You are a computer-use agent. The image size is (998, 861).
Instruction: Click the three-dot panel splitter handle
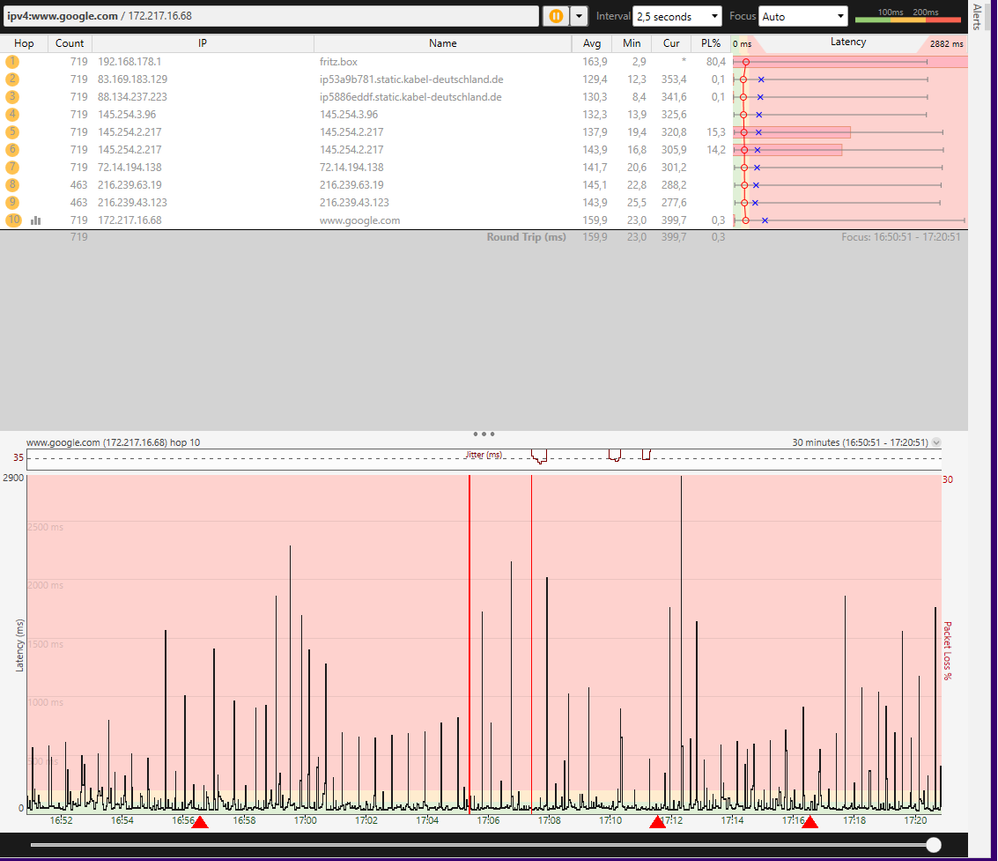(484, 434)
